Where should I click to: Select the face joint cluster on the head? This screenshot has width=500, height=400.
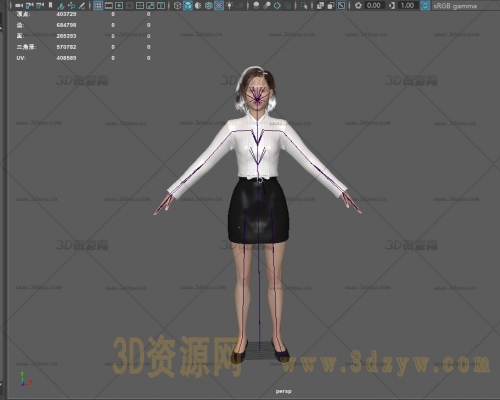[257, 97]
